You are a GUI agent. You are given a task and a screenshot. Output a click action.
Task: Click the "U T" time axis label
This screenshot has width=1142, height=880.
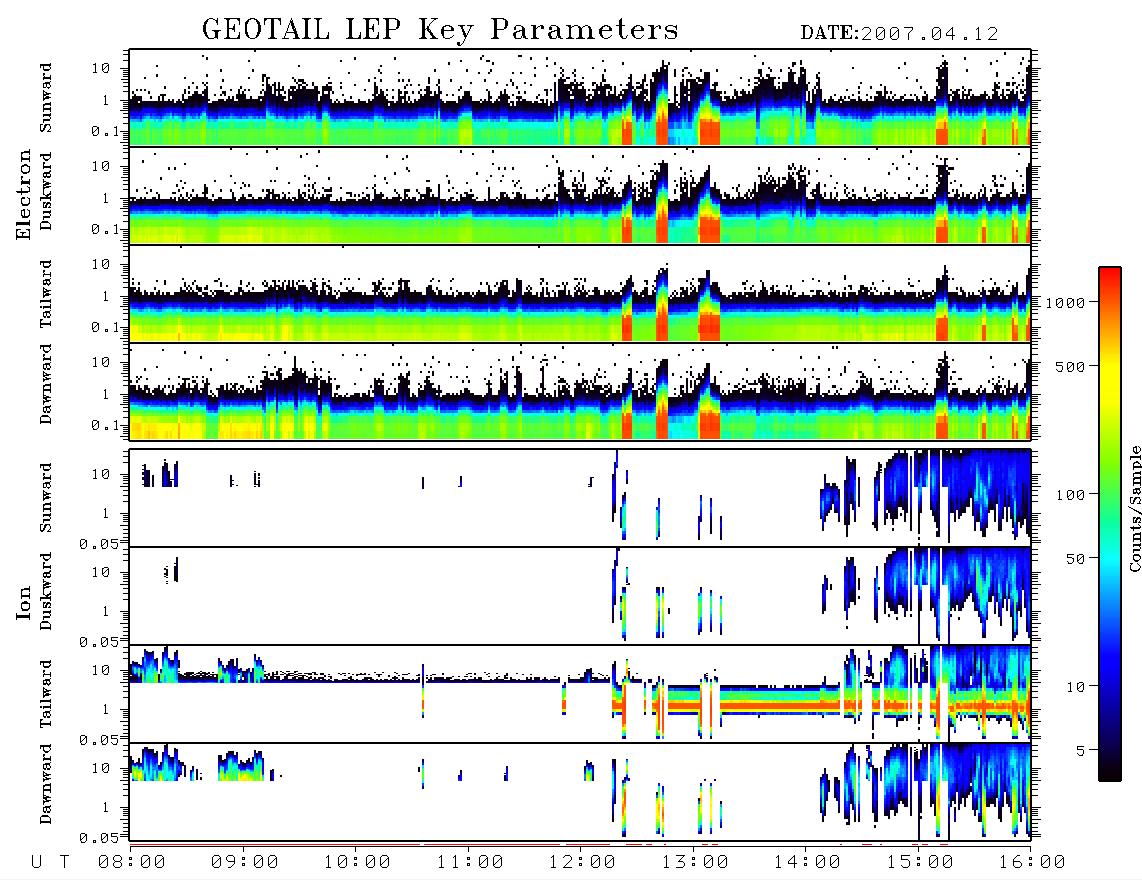[50, 863]
